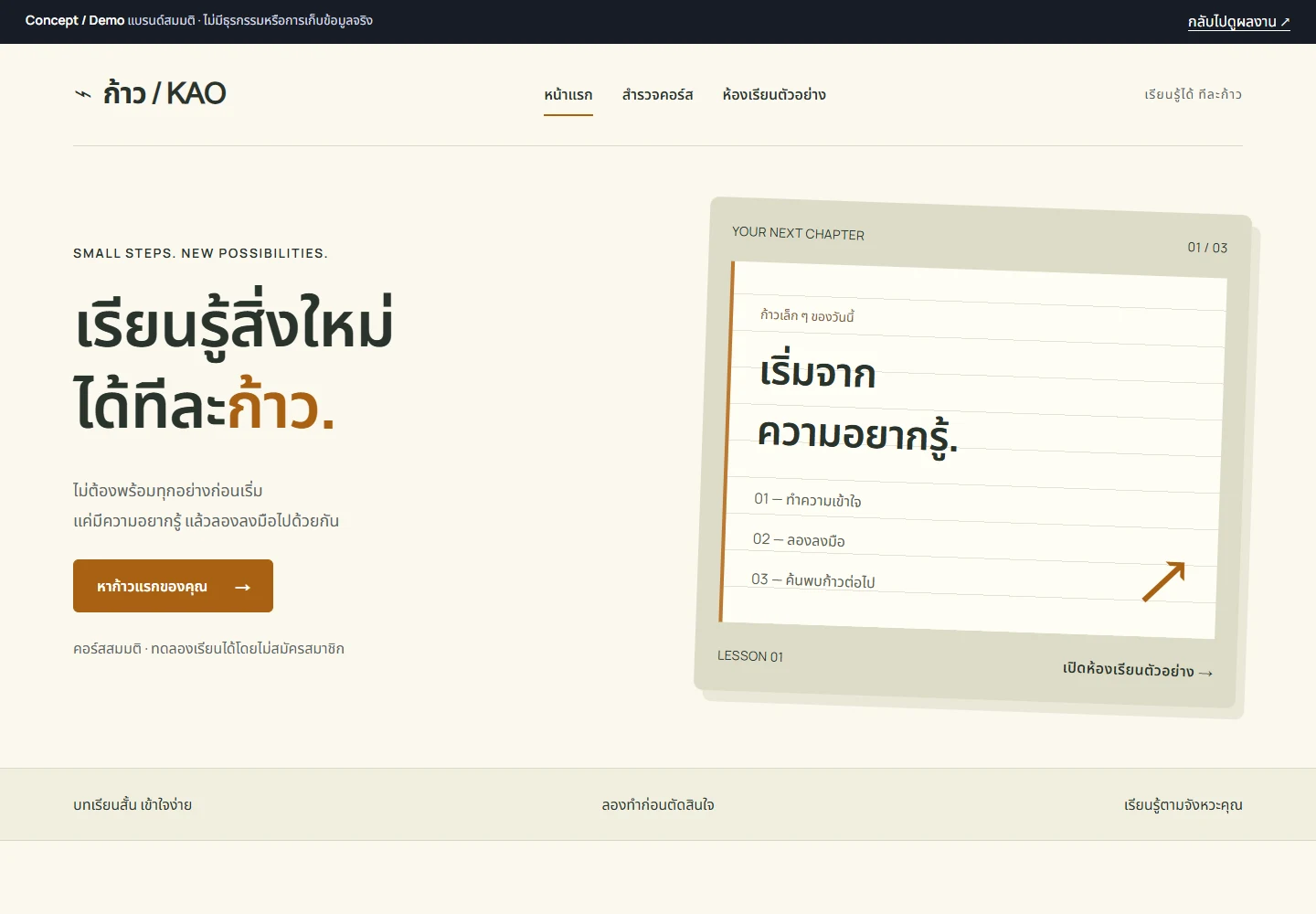1316x914 pixels.
Task: Open ห้องเรียนตัวอย่าง nav item
Action: coord(774,95)
